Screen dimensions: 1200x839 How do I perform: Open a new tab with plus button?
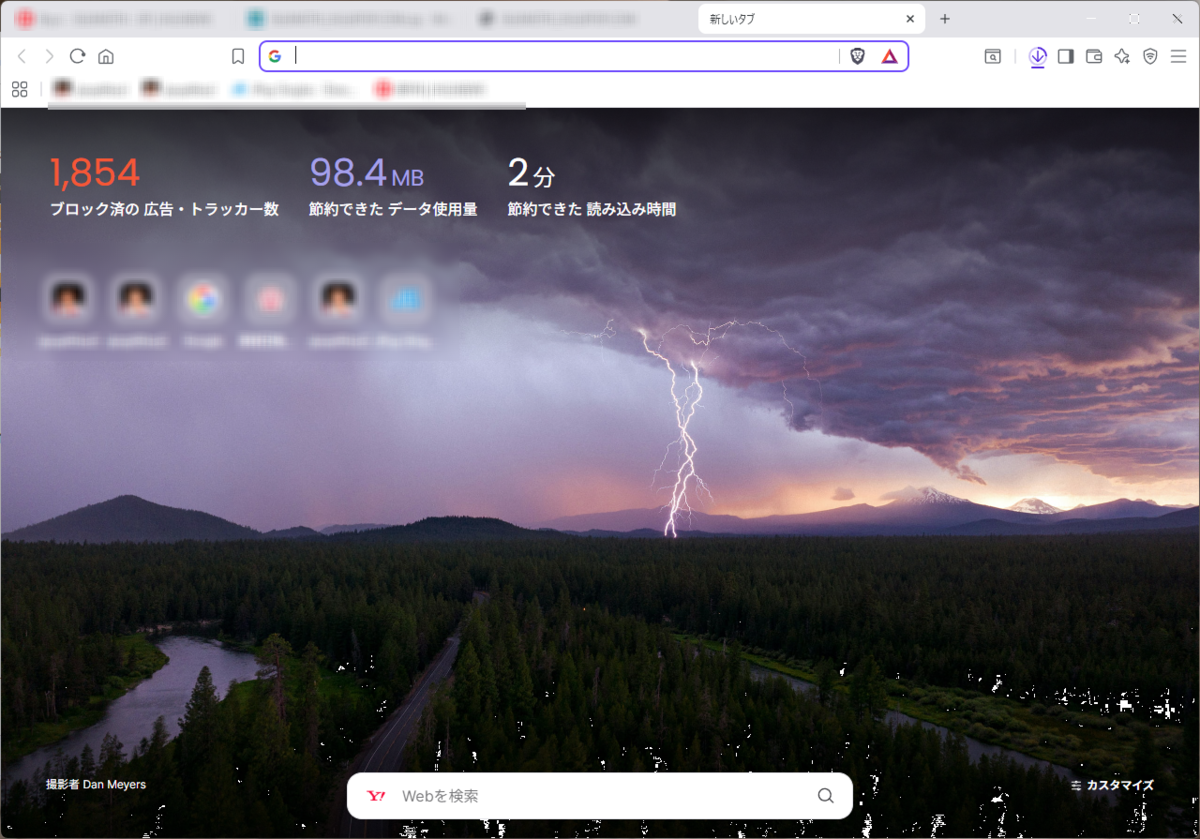tap(945, 19)
